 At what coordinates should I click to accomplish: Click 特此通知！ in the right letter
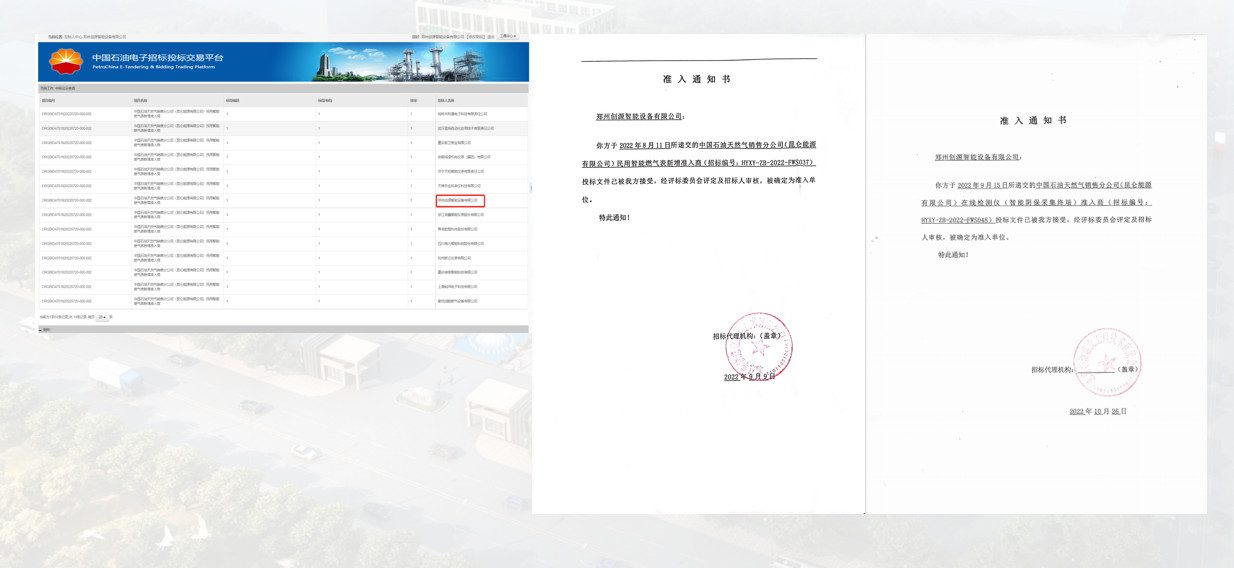(953, 255)
